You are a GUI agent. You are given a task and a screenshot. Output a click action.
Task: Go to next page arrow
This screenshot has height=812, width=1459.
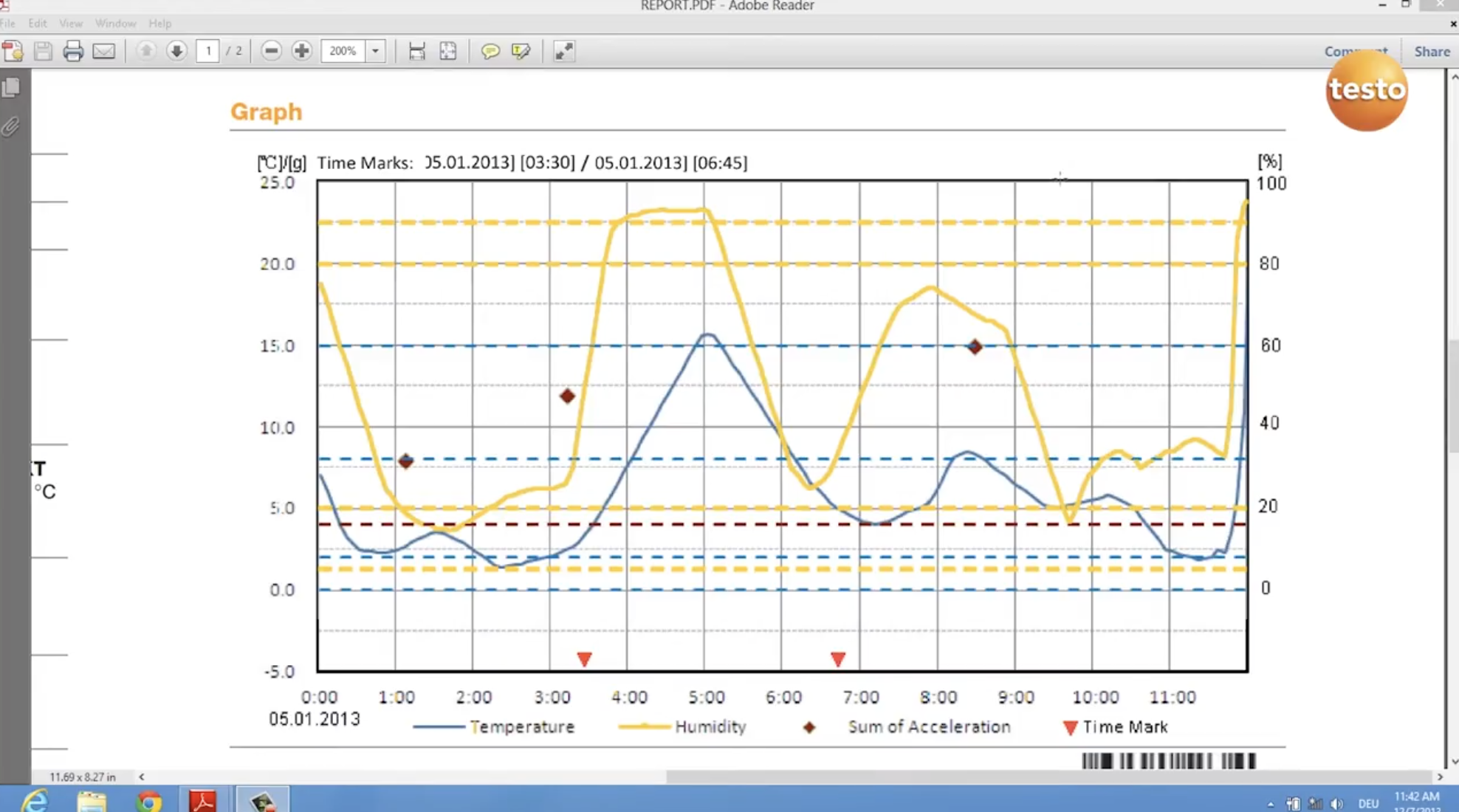(x=176, y=51)
